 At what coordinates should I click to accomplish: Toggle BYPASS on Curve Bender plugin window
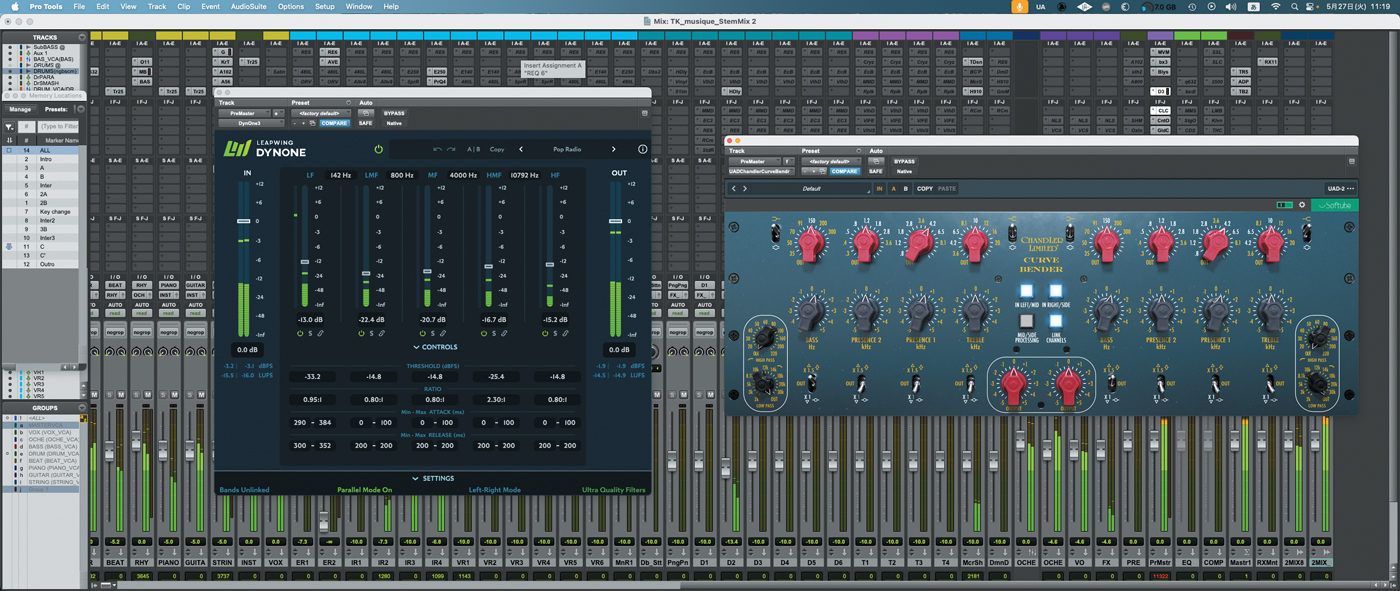click(x=904, y=161)
